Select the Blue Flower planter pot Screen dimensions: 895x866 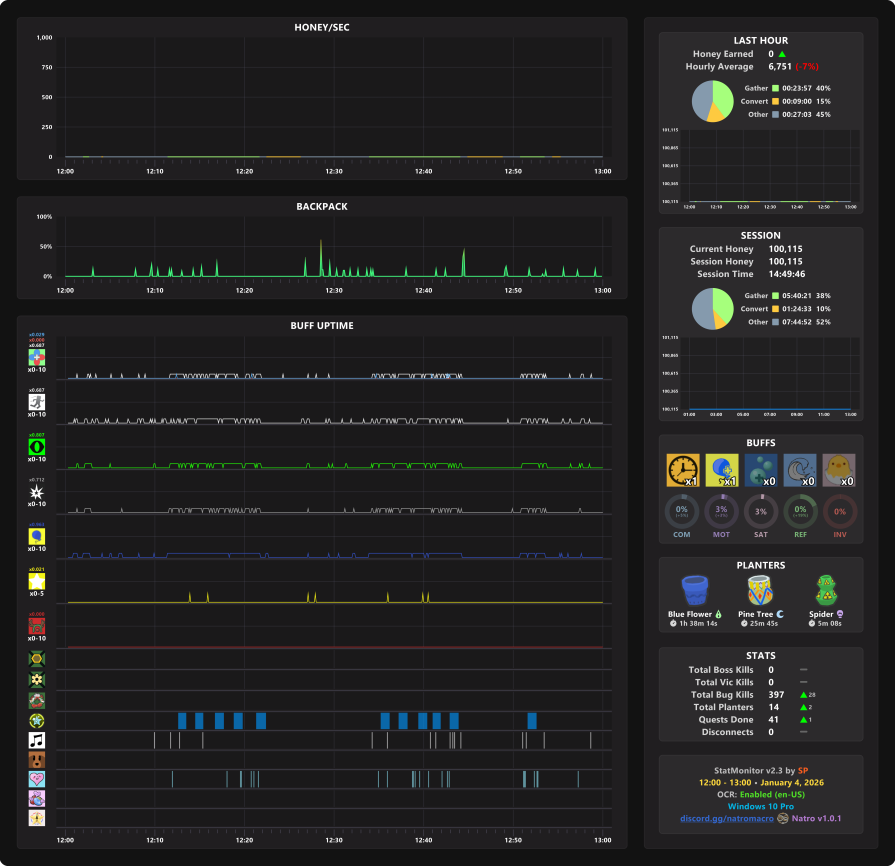695,590
